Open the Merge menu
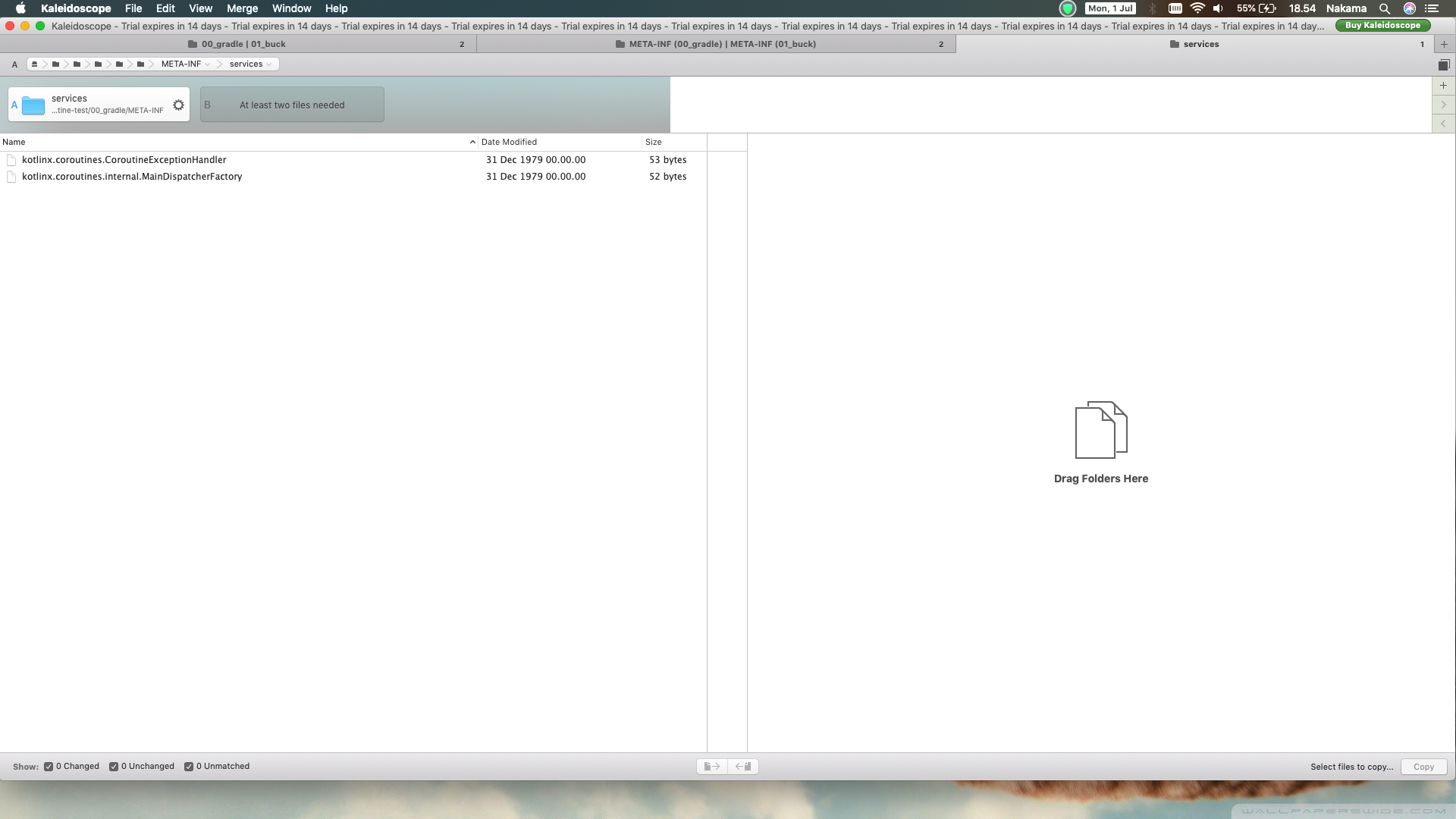 click(242, 8)
